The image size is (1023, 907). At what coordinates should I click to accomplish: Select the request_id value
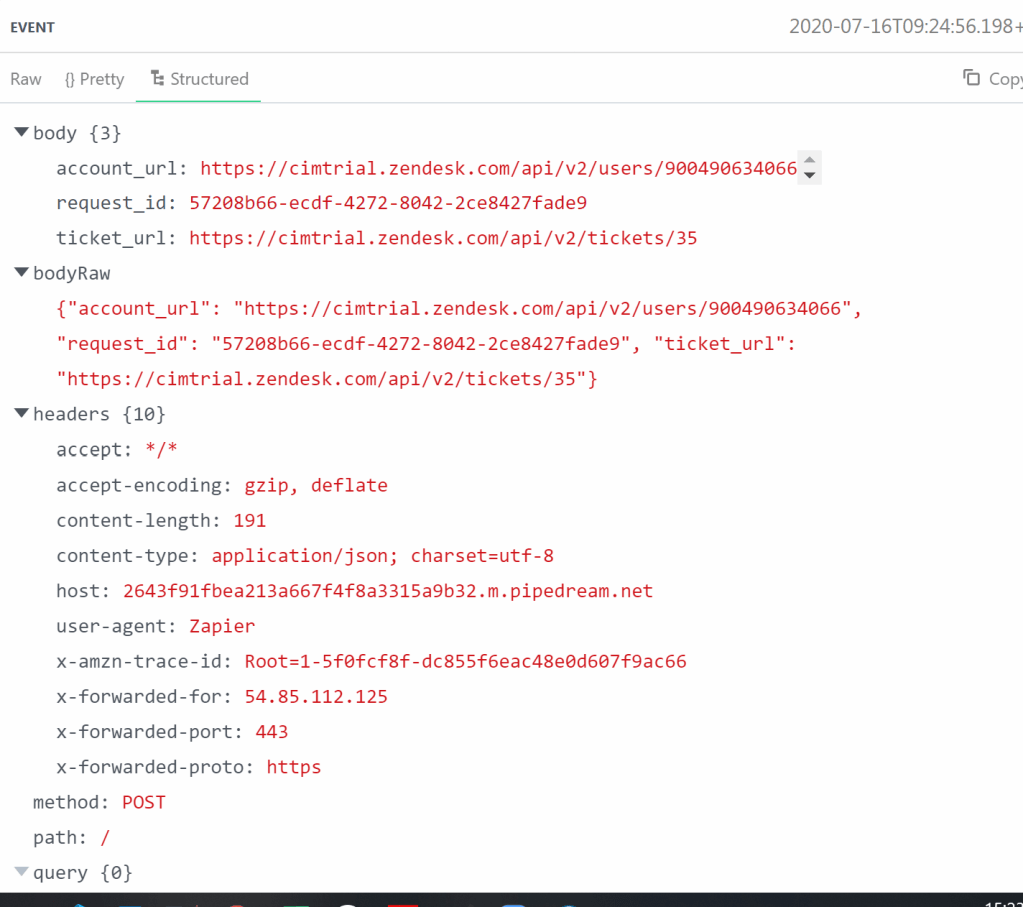387,203
